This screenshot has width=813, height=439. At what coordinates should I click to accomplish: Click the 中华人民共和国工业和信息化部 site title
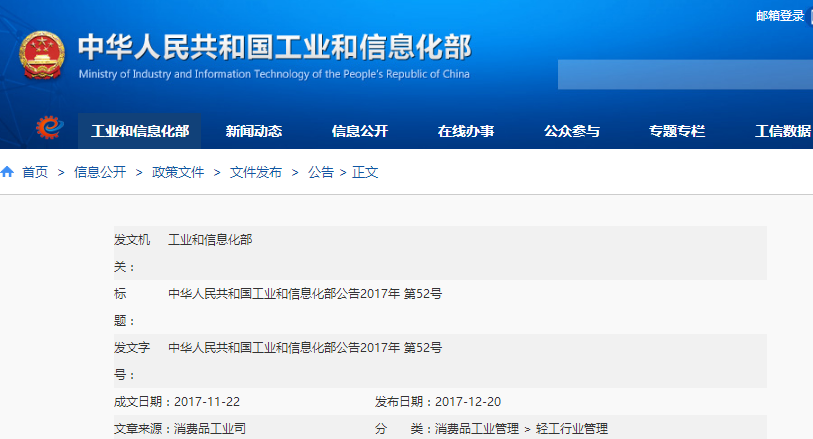click(x=273, y=48)
